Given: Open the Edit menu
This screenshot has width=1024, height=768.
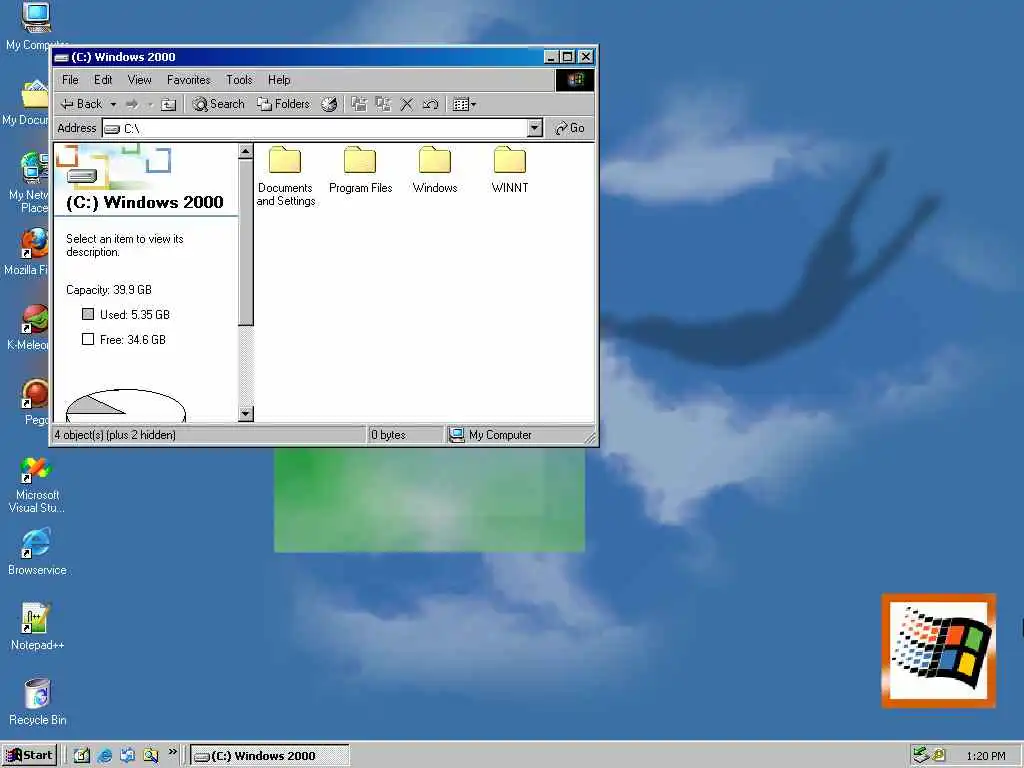Looking at the screenshot, I should pos(103,80).
